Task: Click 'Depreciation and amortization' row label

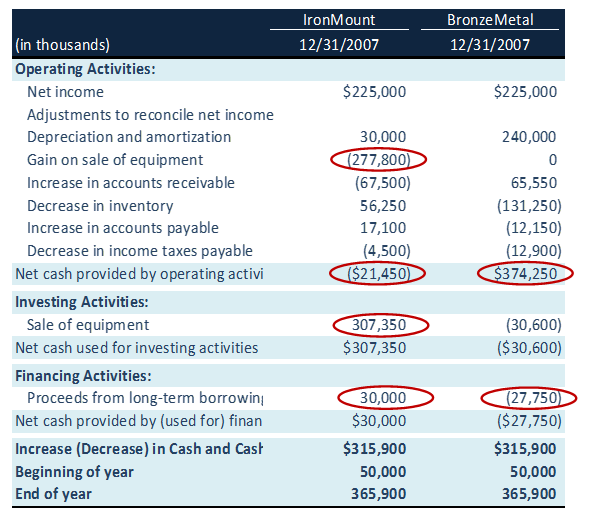Action: click(x=129, y=137)
